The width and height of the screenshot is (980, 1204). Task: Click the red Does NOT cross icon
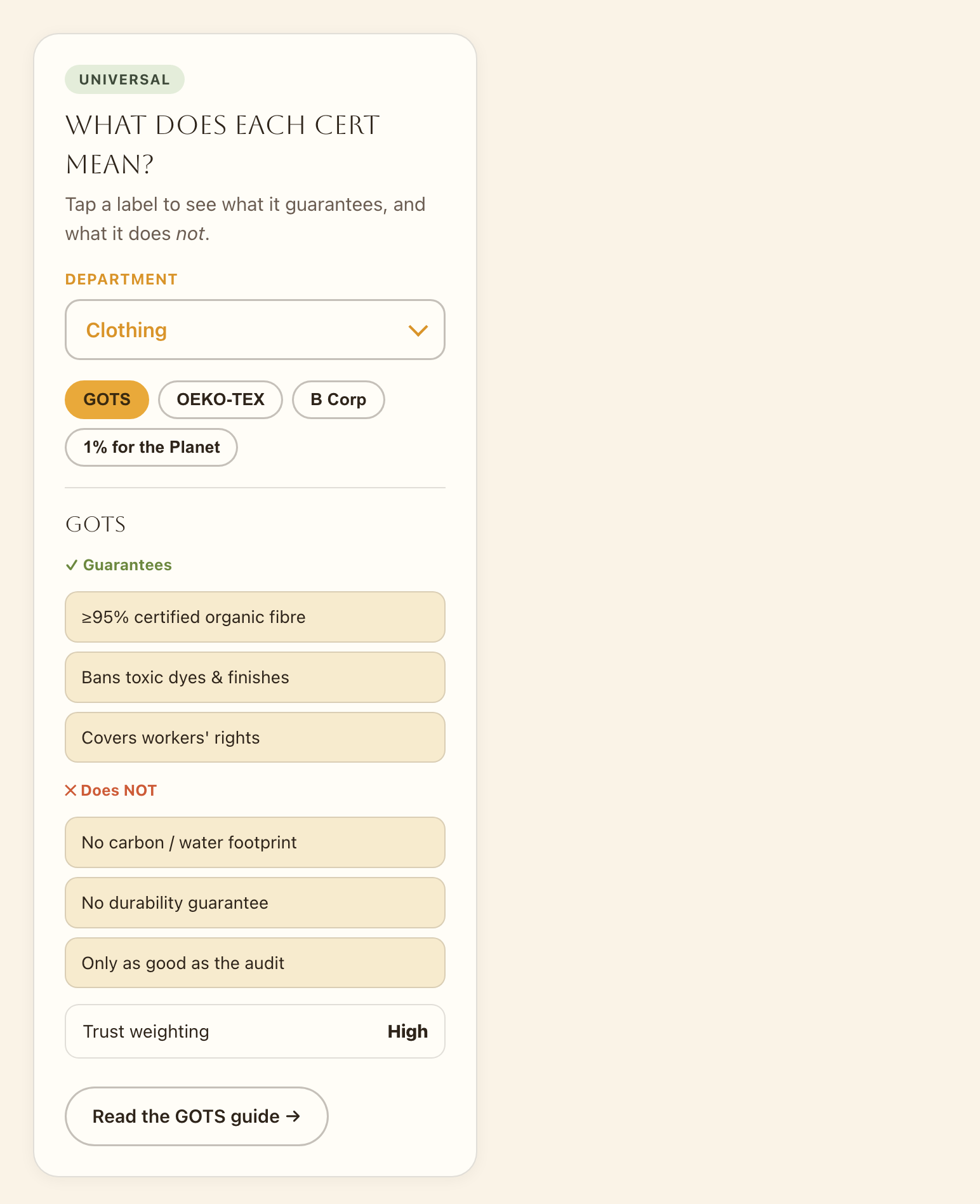70,791
